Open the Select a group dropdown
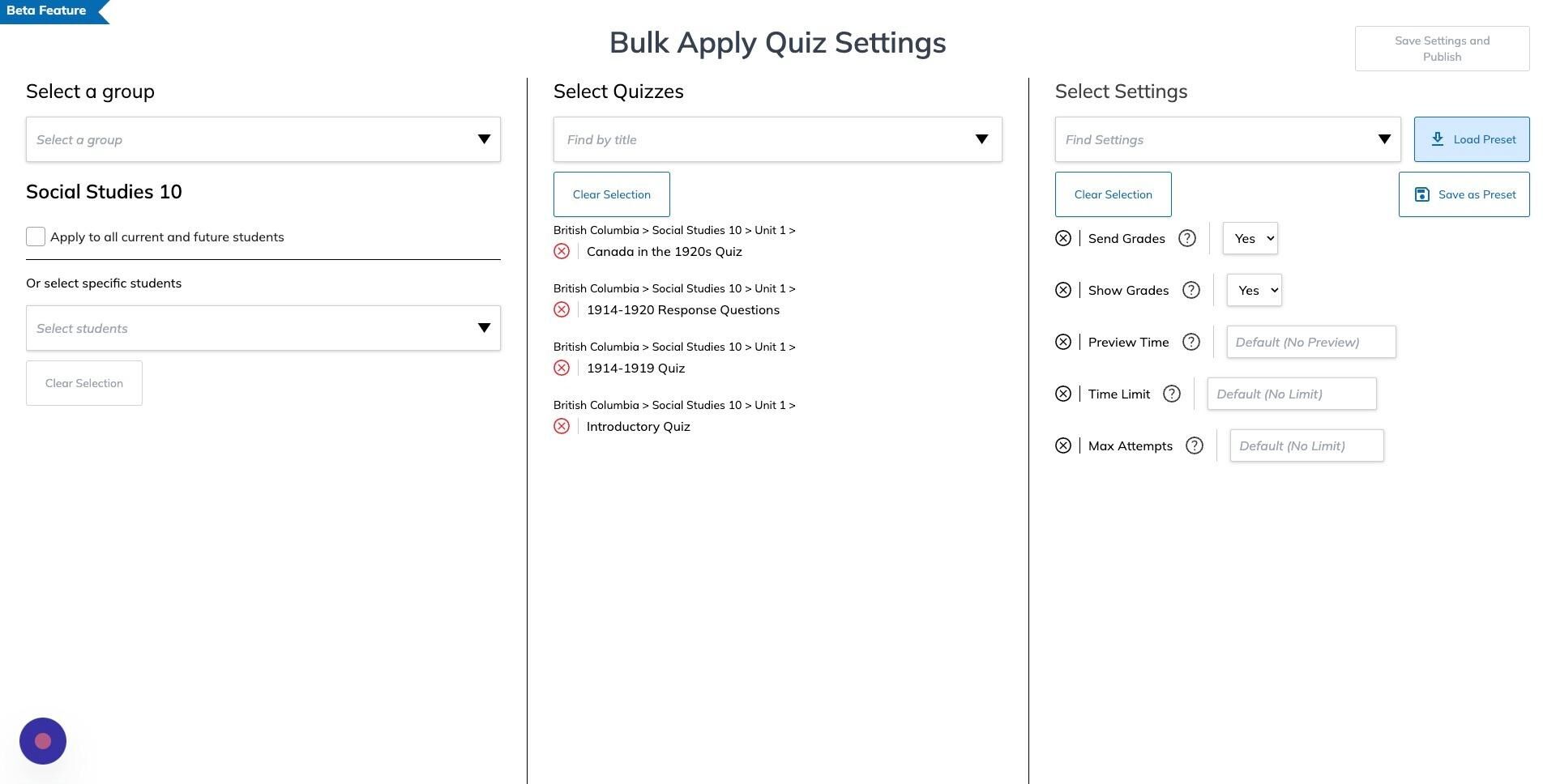Viewport: 1556px width, 784px height. click(x=263, y=139)
